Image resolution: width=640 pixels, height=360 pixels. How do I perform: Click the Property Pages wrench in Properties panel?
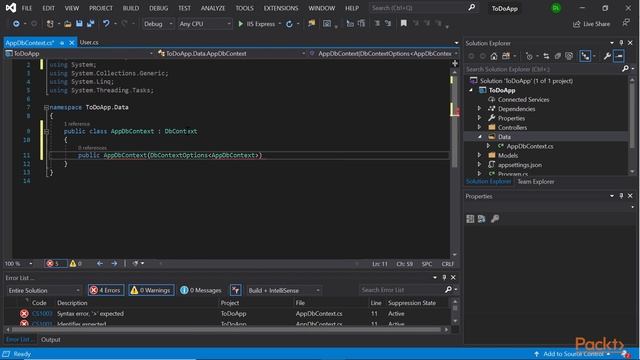[x=495, y=219]
